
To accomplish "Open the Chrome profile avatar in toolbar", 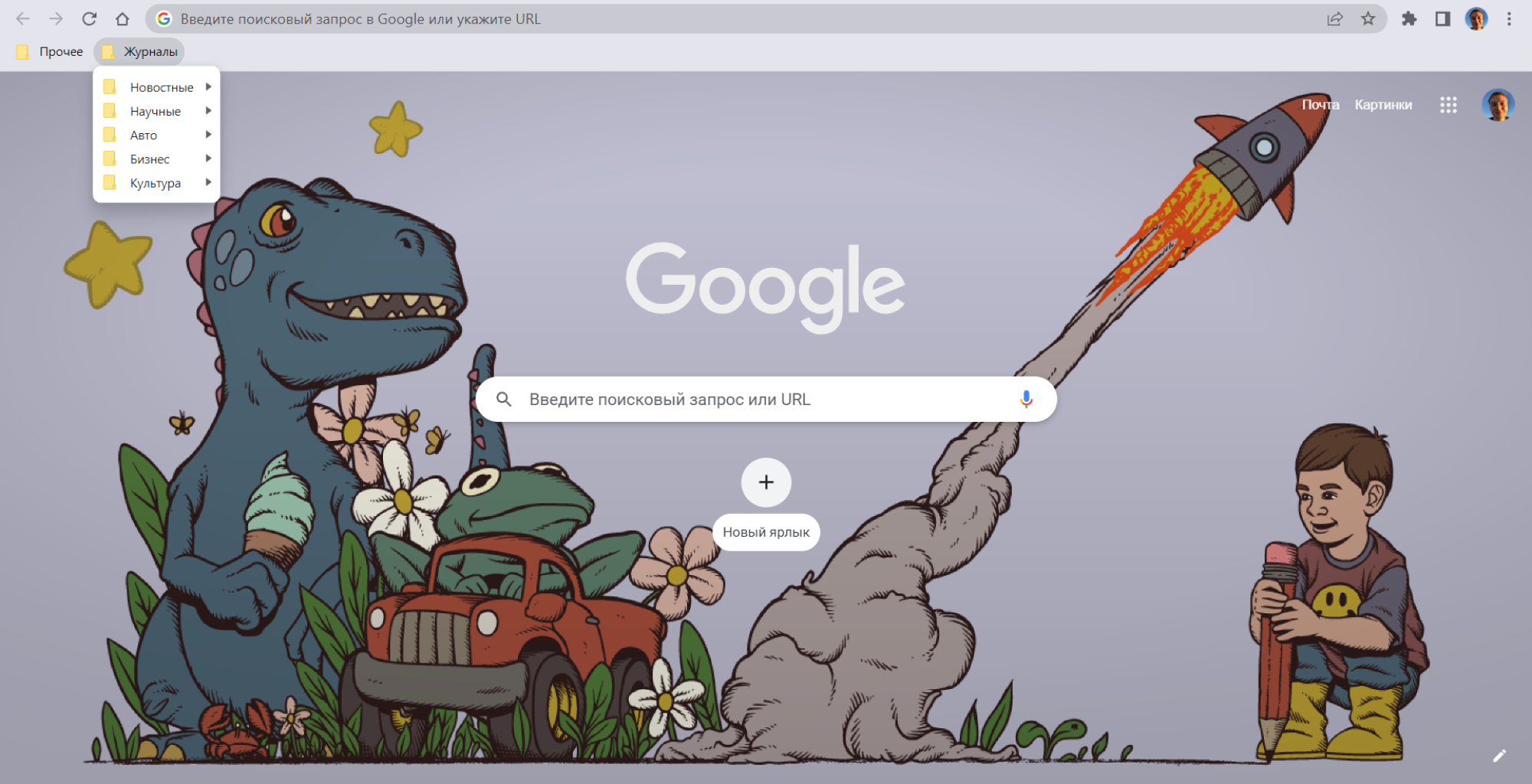I will [x=1476, y=19].
